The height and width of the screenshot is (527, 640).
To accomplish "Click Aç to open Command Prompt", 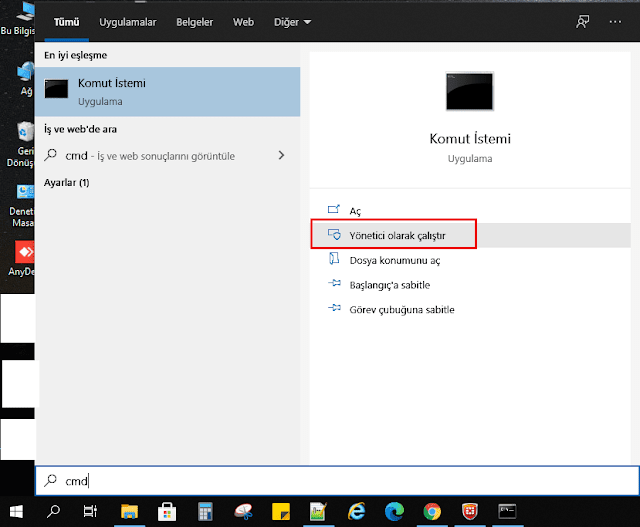I will 355,211.
